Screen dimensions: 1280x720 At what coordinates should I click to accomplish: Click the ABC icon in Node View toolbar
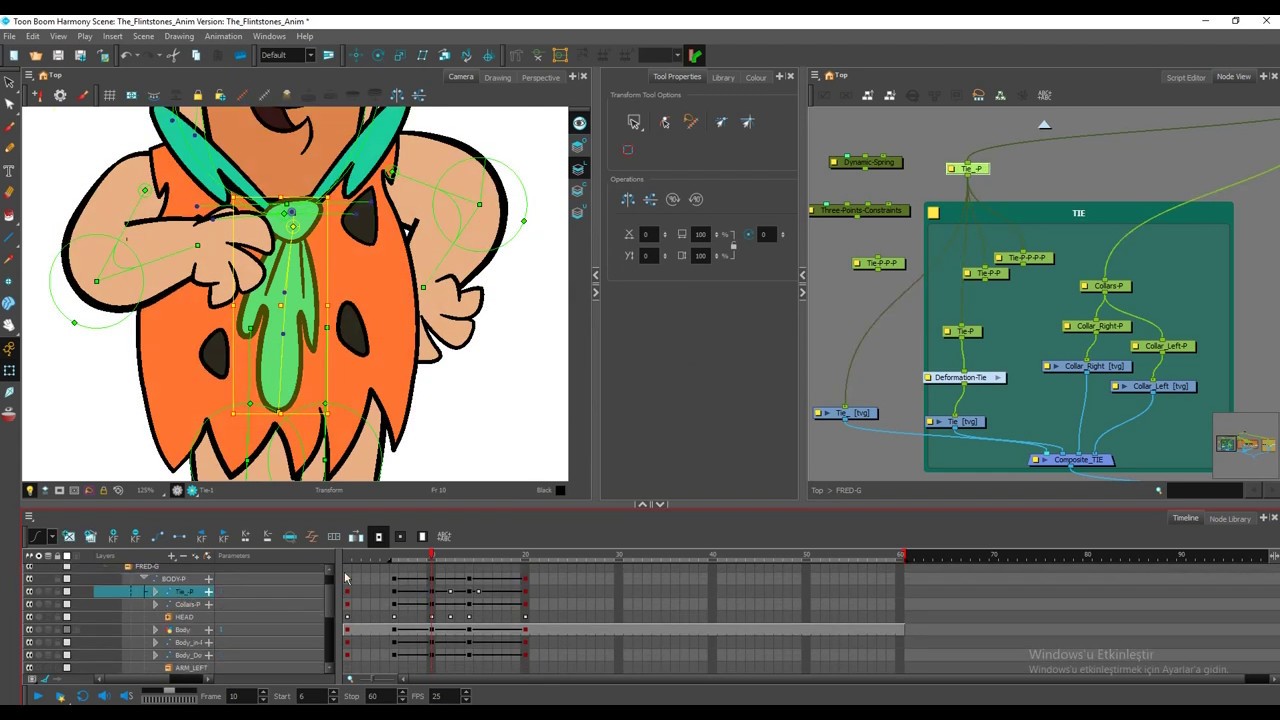click(1044, 95)
